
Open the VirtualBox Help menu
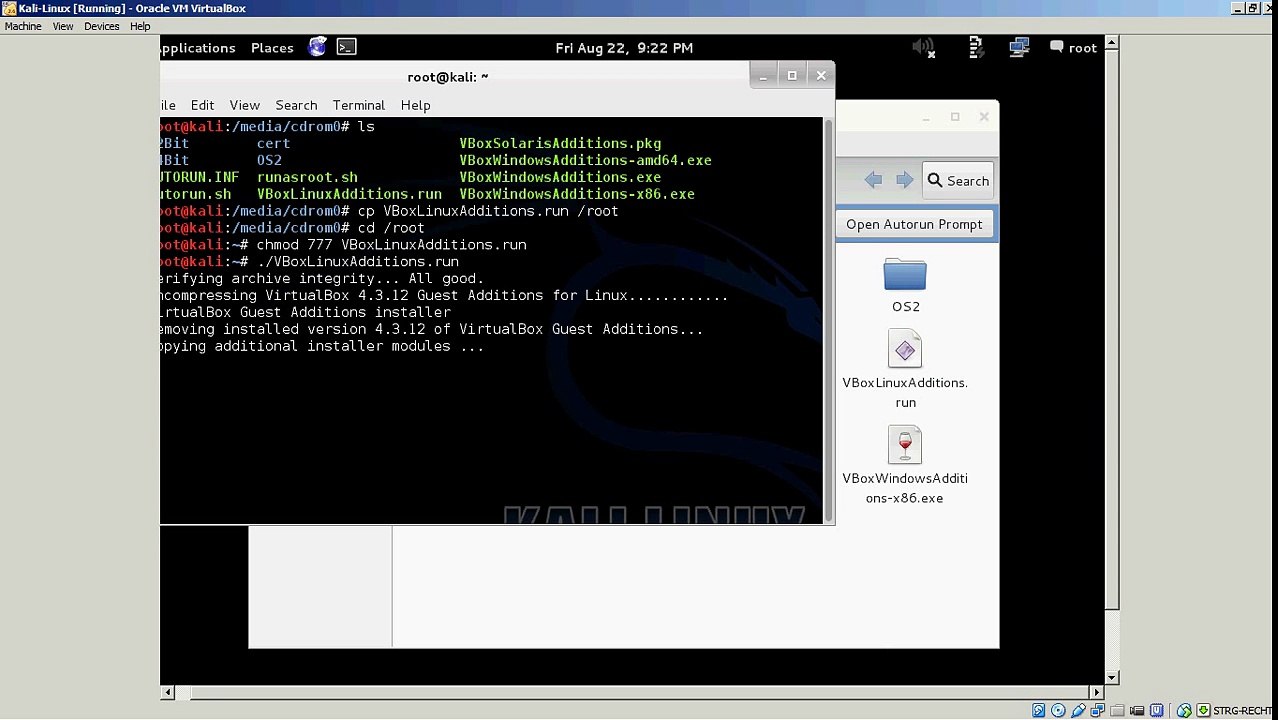point(140,26)
